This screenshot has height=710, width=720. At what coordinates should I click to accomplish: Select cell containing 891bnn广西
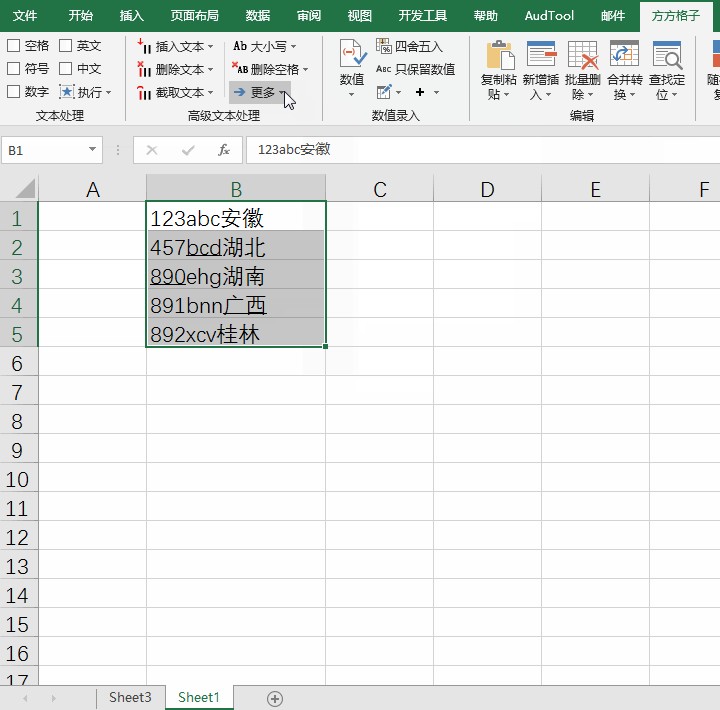coord(236,304)
